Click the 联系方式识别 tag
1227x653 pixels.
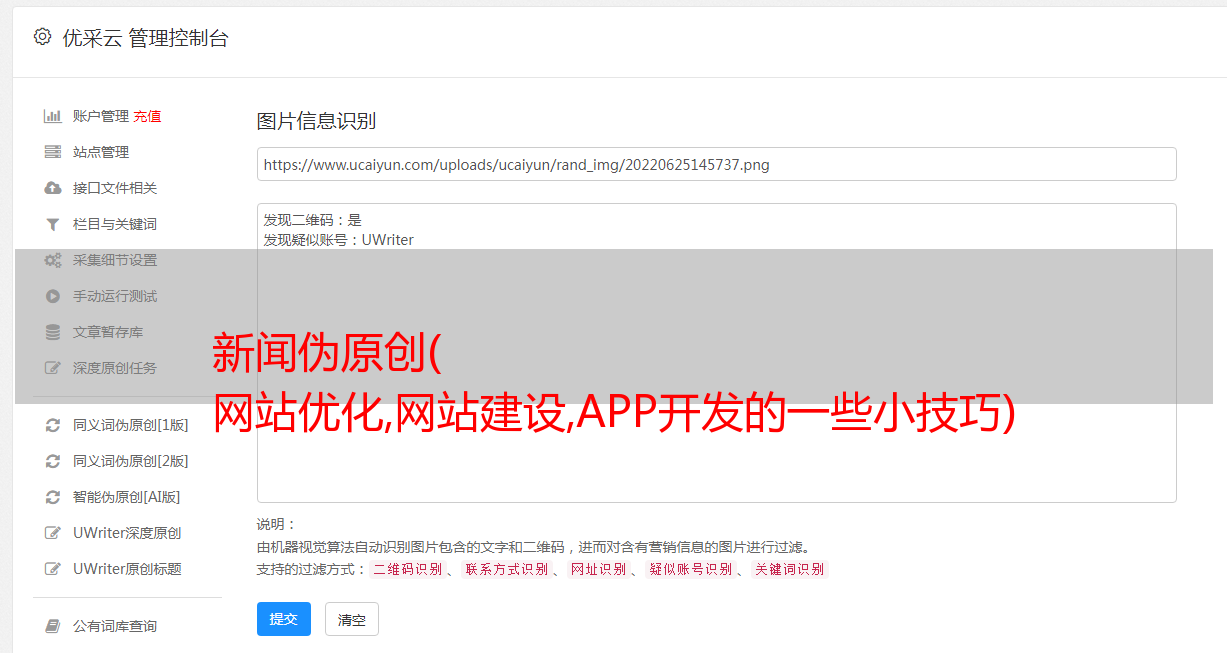(x=506, y=569)
